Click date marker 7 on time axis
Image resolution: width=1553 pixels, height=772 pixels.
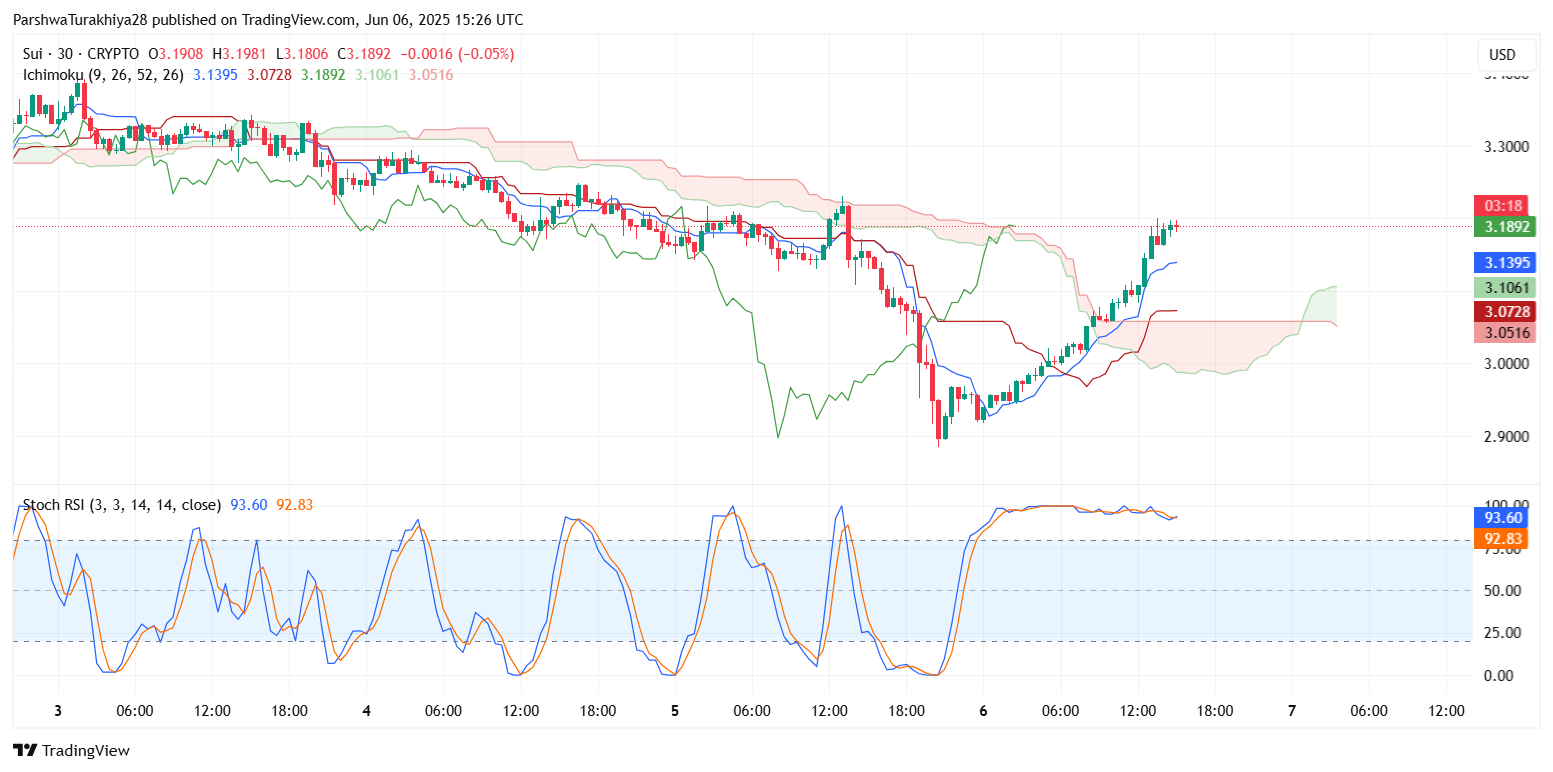1292,711
